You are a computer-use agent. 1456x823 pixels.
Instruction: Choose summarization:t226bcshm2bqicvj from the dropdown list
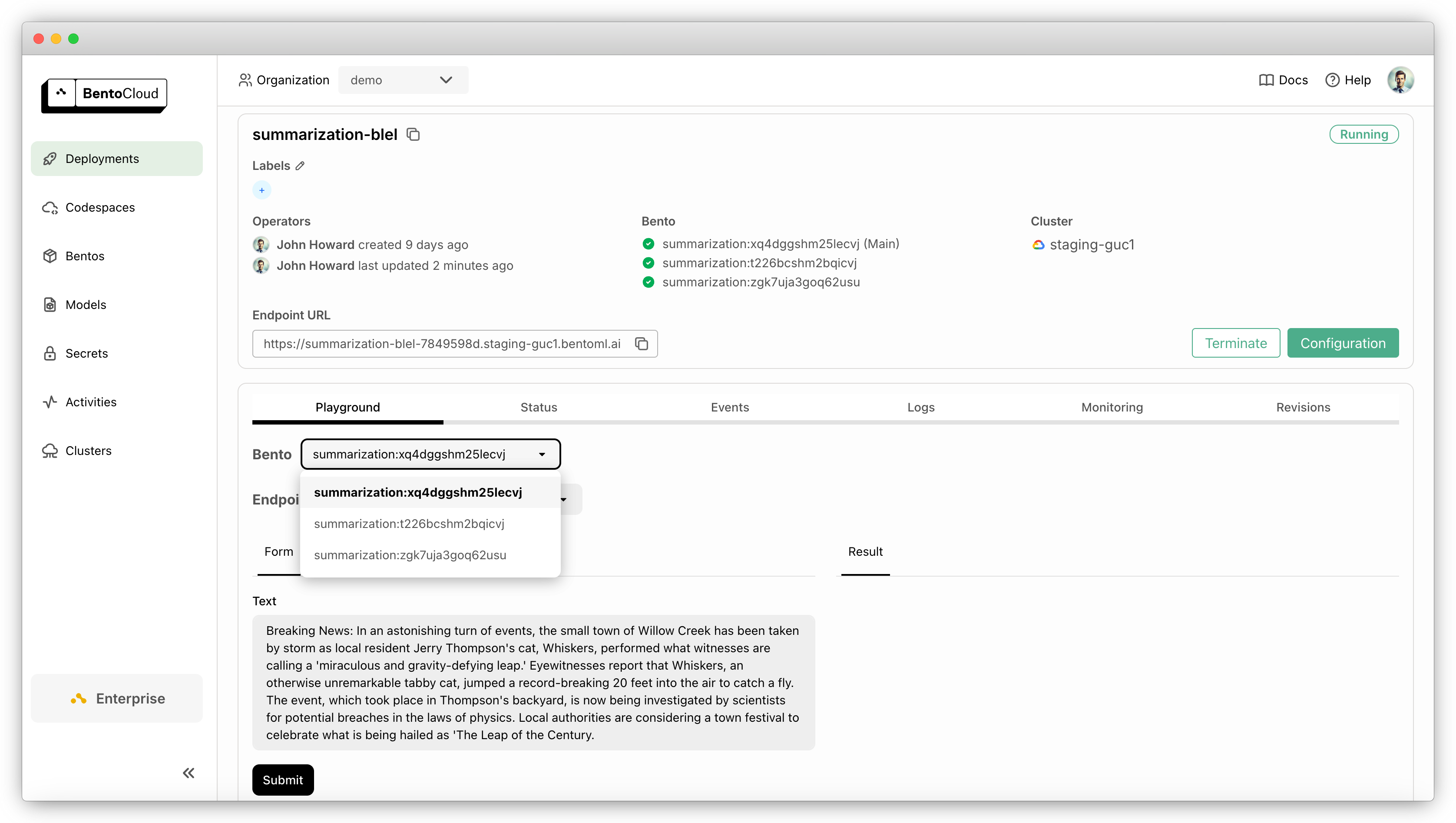[430, 524]
